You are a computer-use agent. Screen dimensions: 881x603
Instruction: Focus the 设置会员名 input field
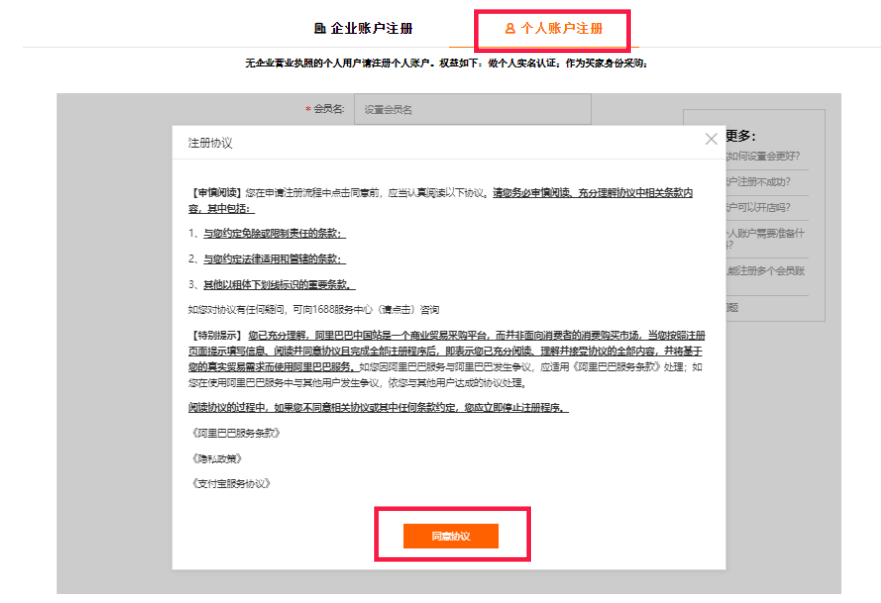click(472, 109)
